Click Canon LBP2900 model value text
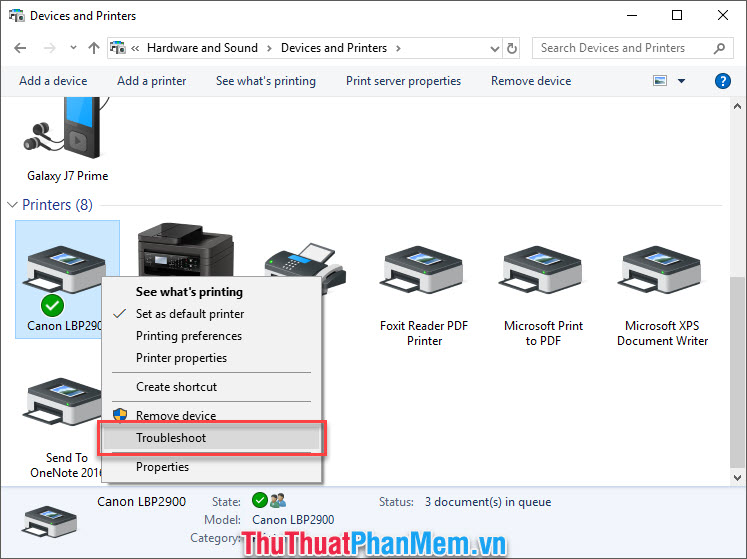Viewport: 747px width, 559px height. pyautogui.click(x=293, y=519)
